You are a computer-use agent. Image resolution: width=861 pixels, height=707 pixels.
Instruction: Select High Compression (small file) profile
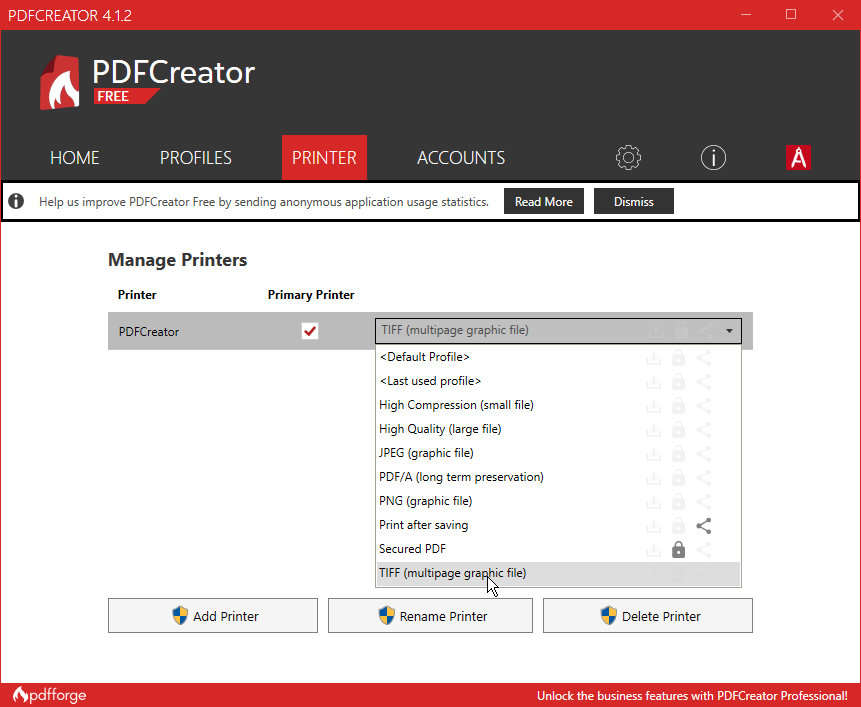[x=456, y=405]
